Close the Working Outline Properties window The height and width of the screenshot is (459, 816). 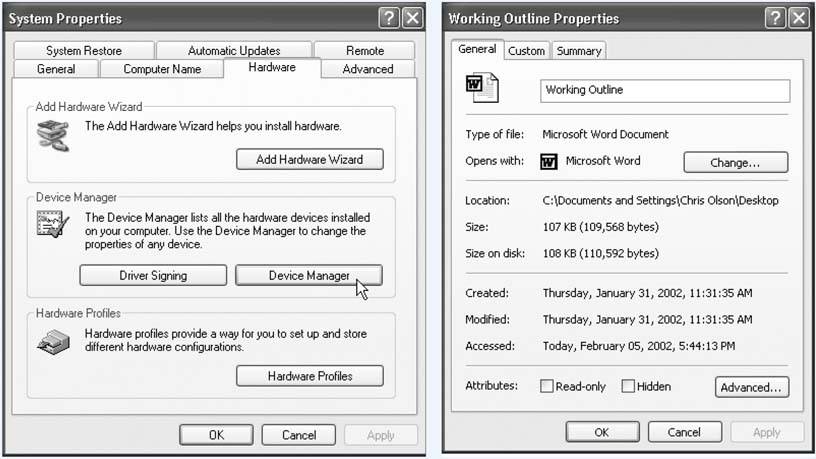[x=799, y=18]
